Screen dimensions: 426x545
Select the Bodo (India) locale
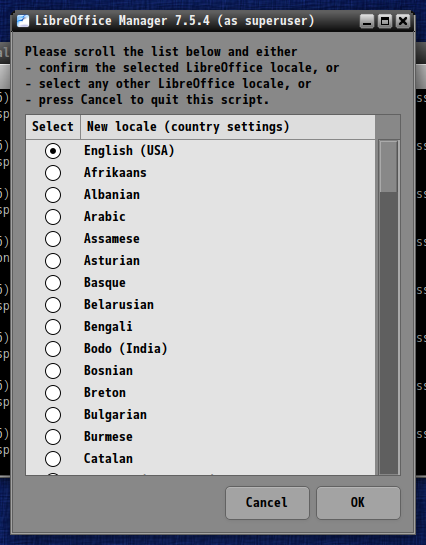(x=53, y=349)
